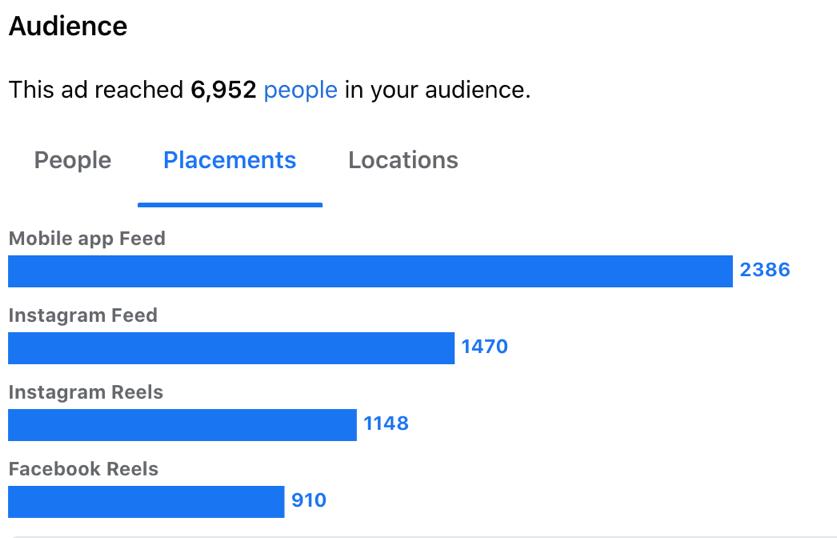Select the Facebook Reels label
Screen dimensions: 837x538
84,469
